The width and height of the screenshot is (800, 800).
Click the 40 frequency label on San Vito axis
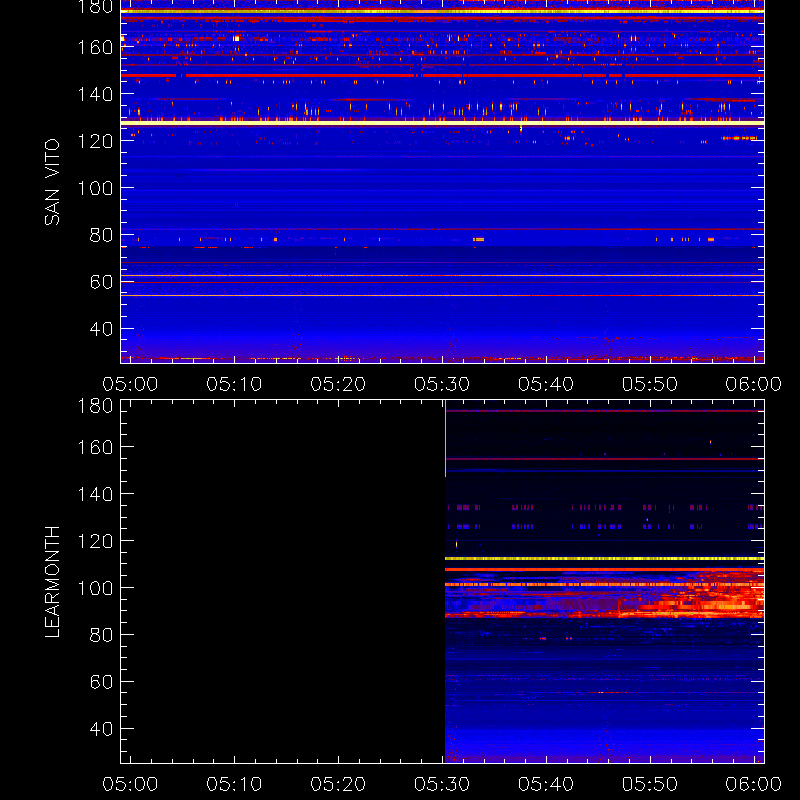pyautogui.click(x=101, y=329)
